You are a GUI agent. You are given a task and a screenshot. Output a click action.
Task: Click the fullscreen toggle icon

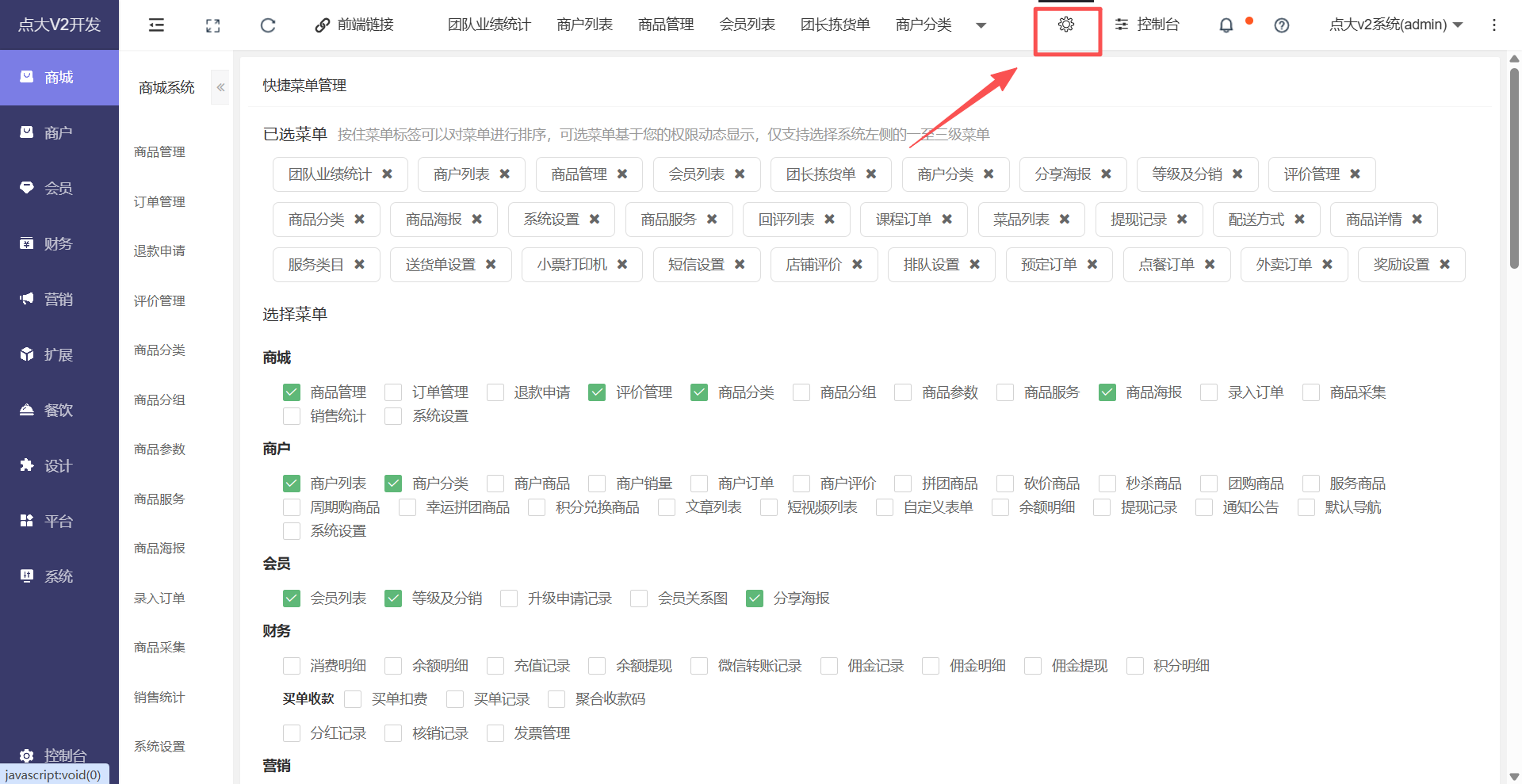(x=212, y=25)
